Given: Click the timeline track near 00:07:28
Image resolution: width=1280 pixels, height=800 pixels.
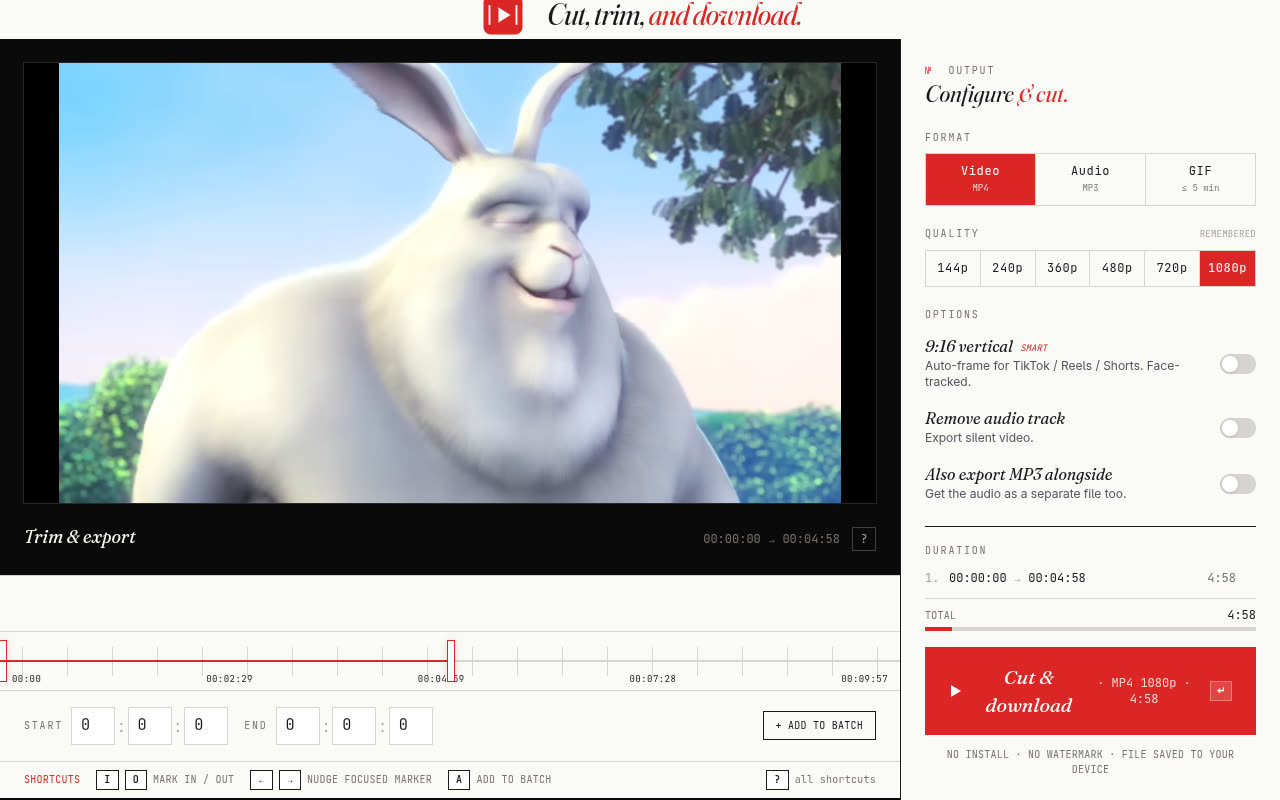Looking at the screenshot, I should pos(652,661).
